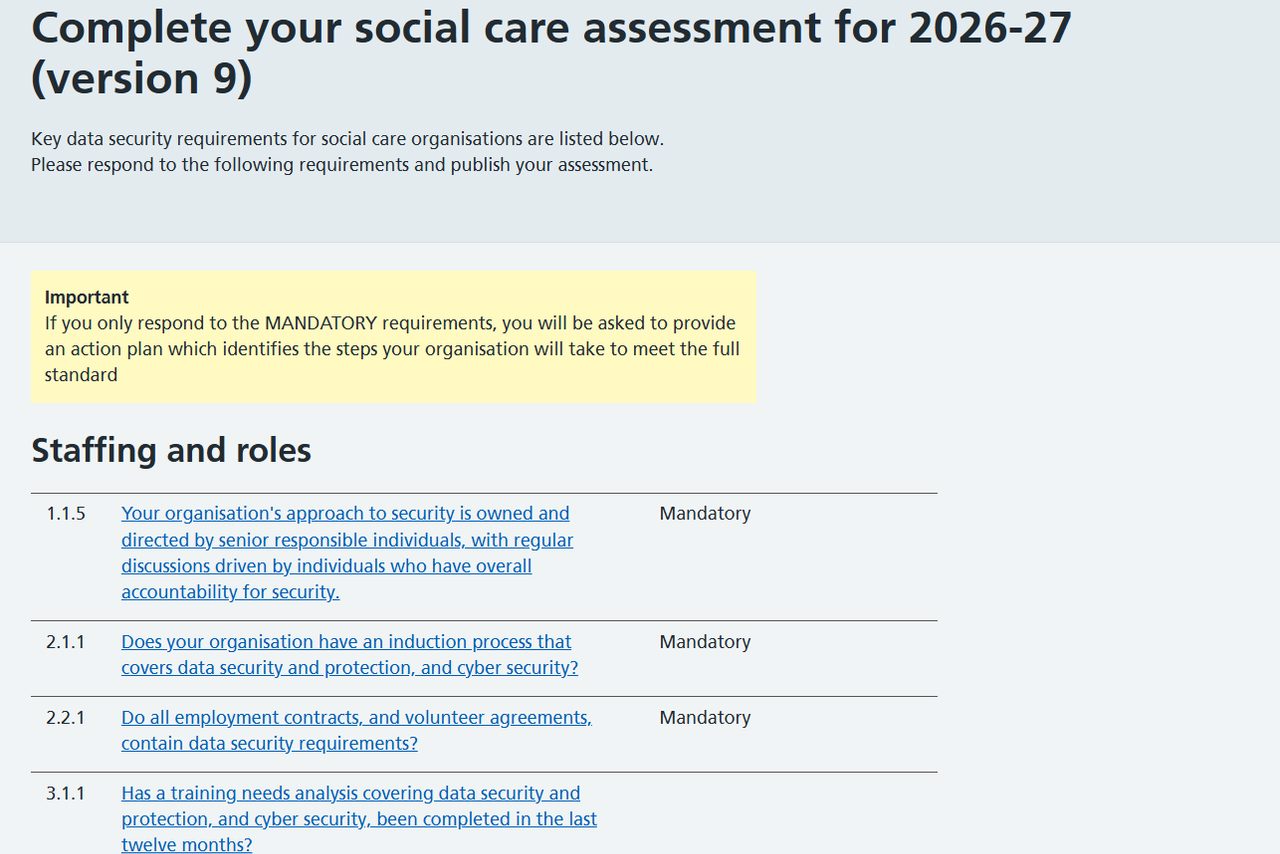Click capitalised MANDATORY word in yellow notice
Screen dimensions: 1280x854
pyautogui.click(x=321, y=323)
